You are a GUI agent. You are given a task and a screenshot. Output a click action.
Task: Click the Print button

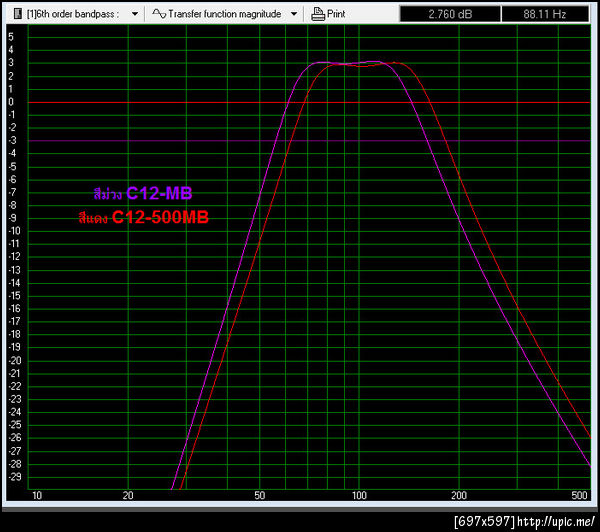click(x=328, y=14)
